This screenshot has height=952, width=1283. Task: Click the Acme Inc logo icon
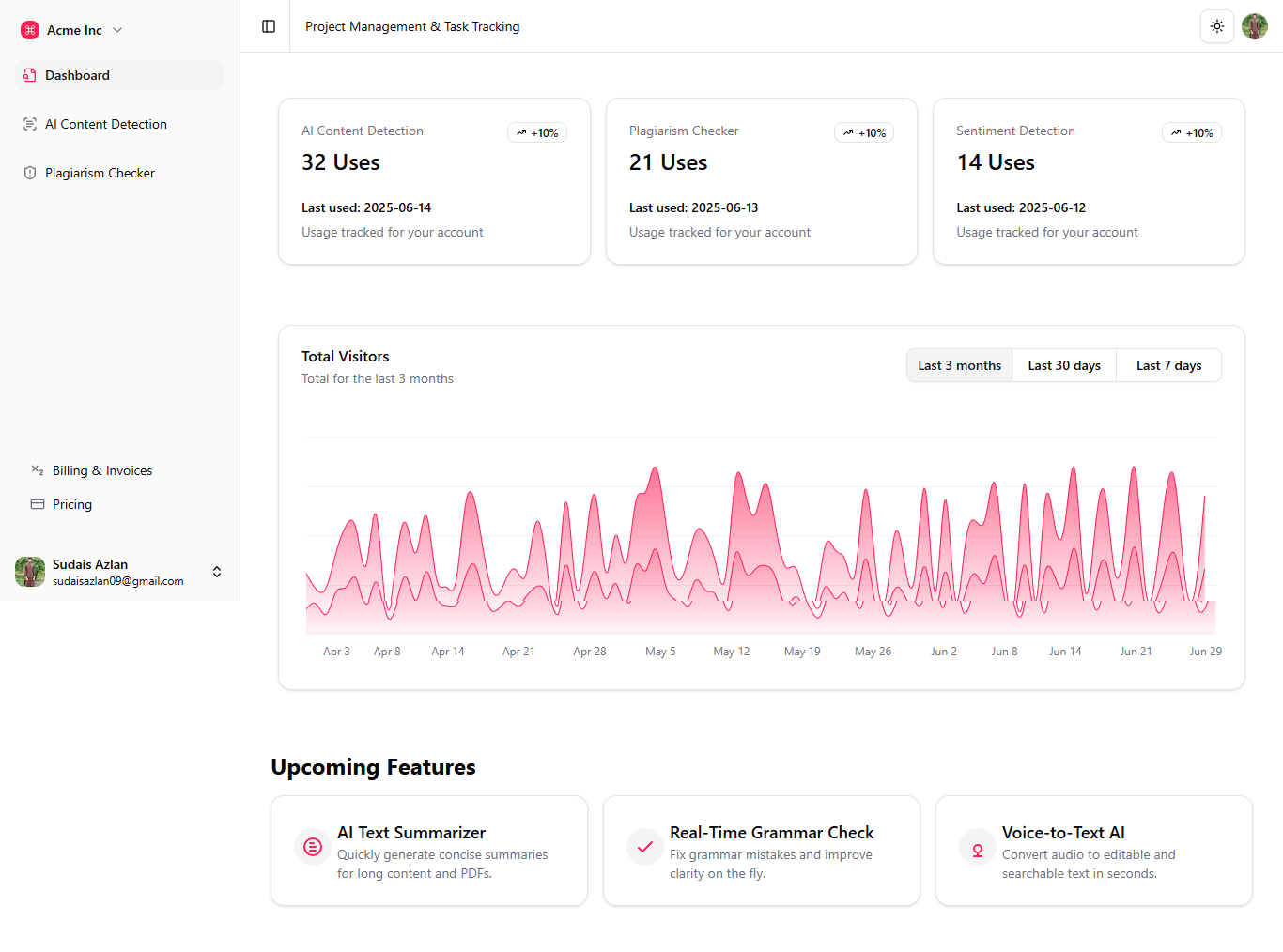pyautogui.click(x=30, y=30)
